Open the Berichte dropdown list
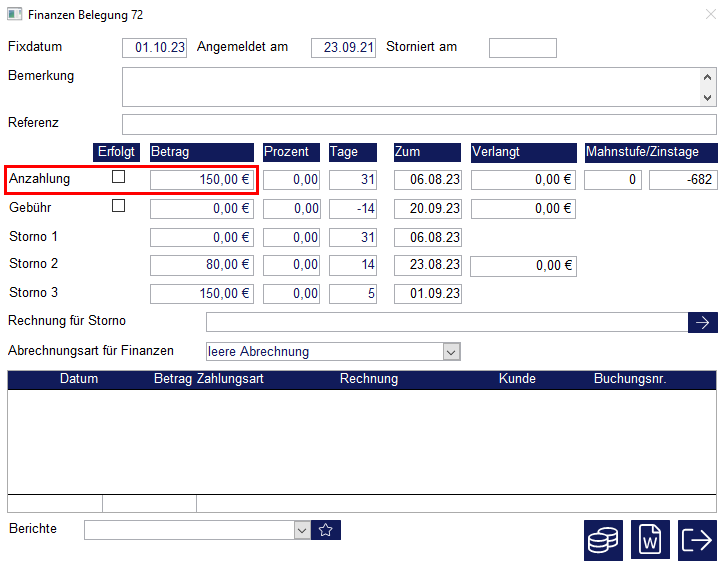The image size is (725, 566). 302,530
